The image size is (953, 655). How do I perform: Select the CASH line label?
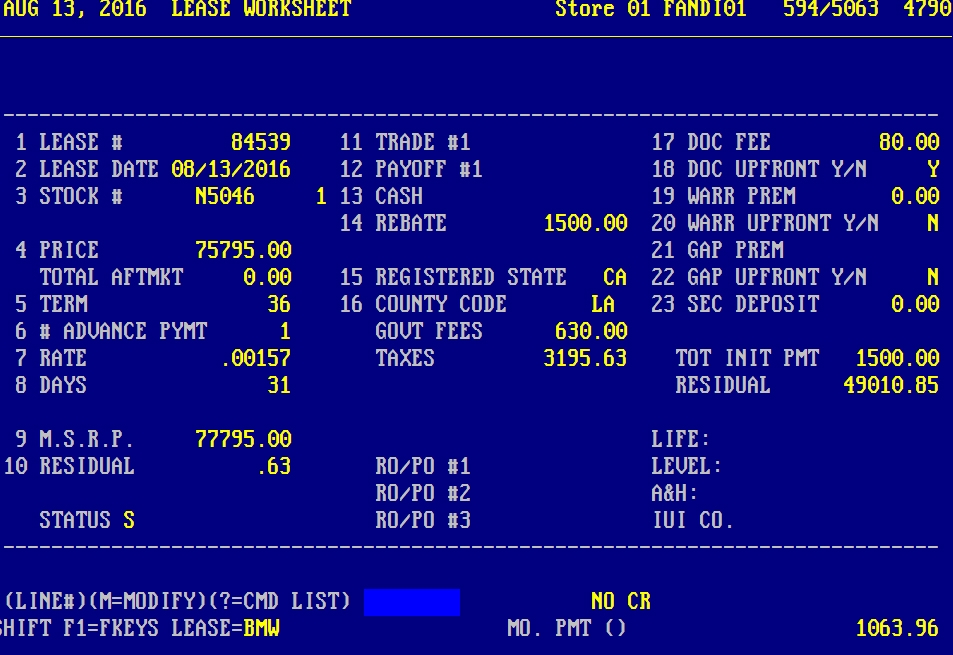click(x=399, y=196)
